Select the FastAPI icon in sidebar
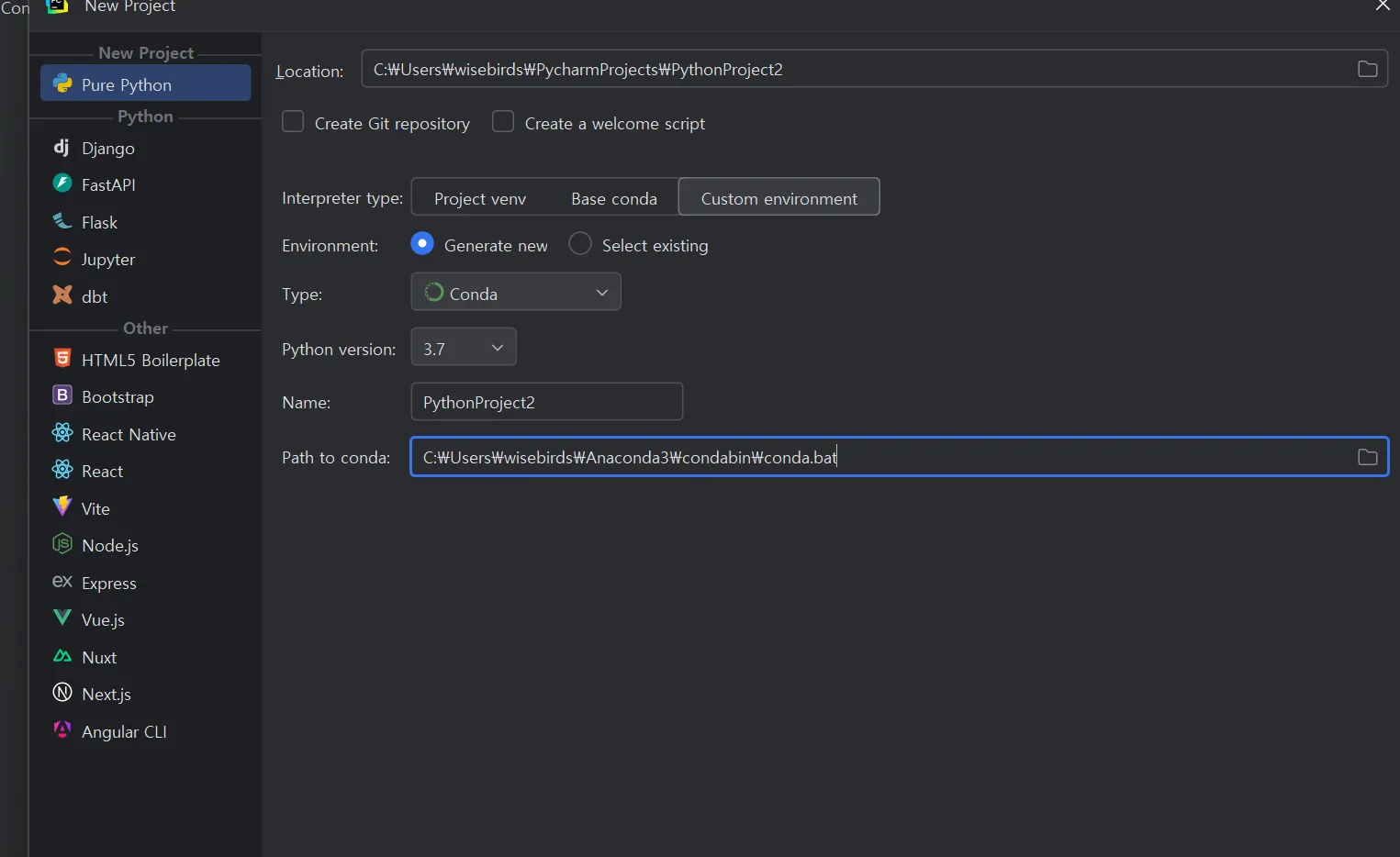 click(62, 184)
